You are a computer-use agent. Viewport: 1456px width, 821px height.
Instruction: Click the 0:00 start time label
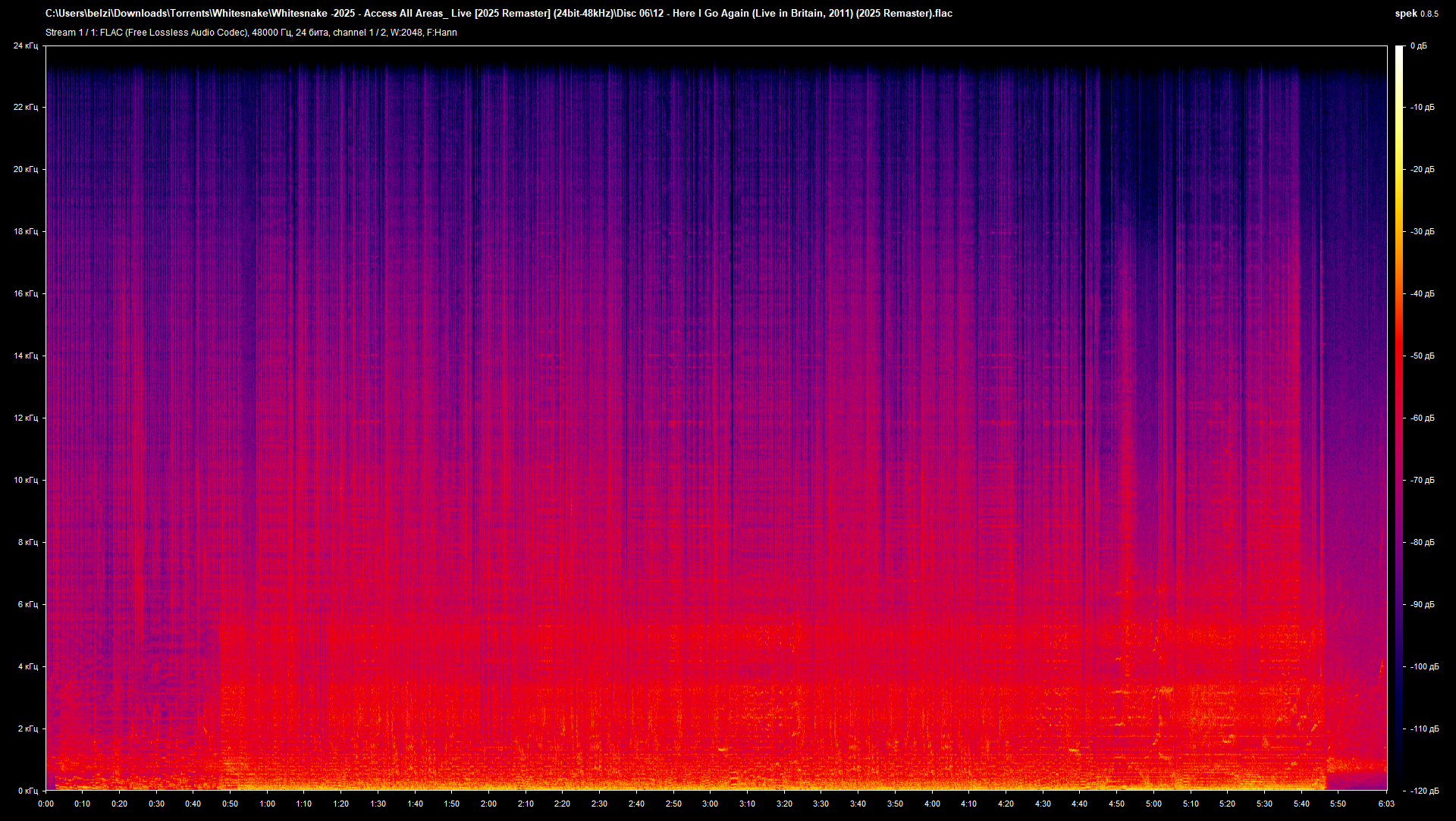point(45,804)
